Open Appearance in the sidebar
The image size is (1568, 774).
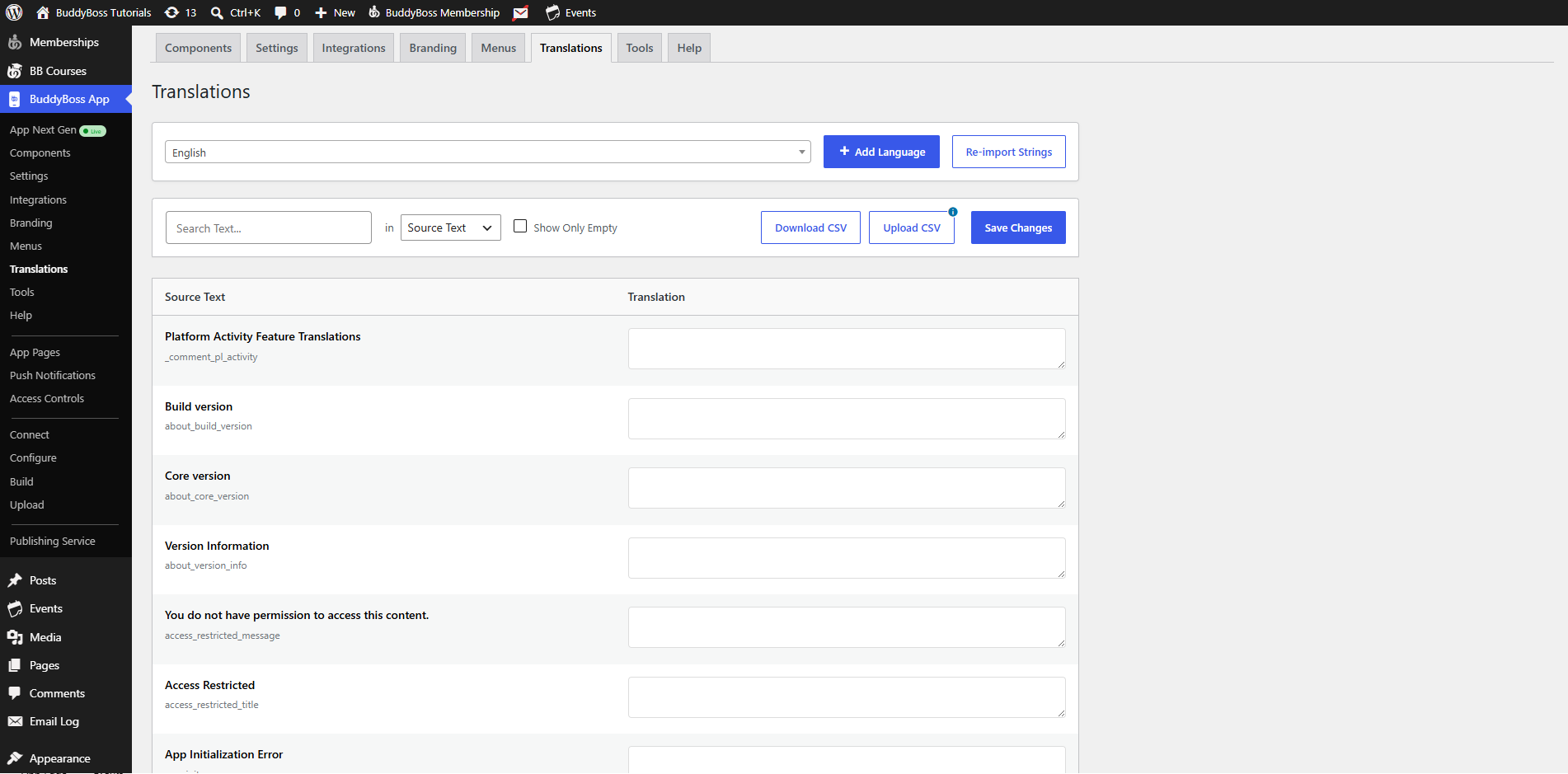[x=66, y=758]
